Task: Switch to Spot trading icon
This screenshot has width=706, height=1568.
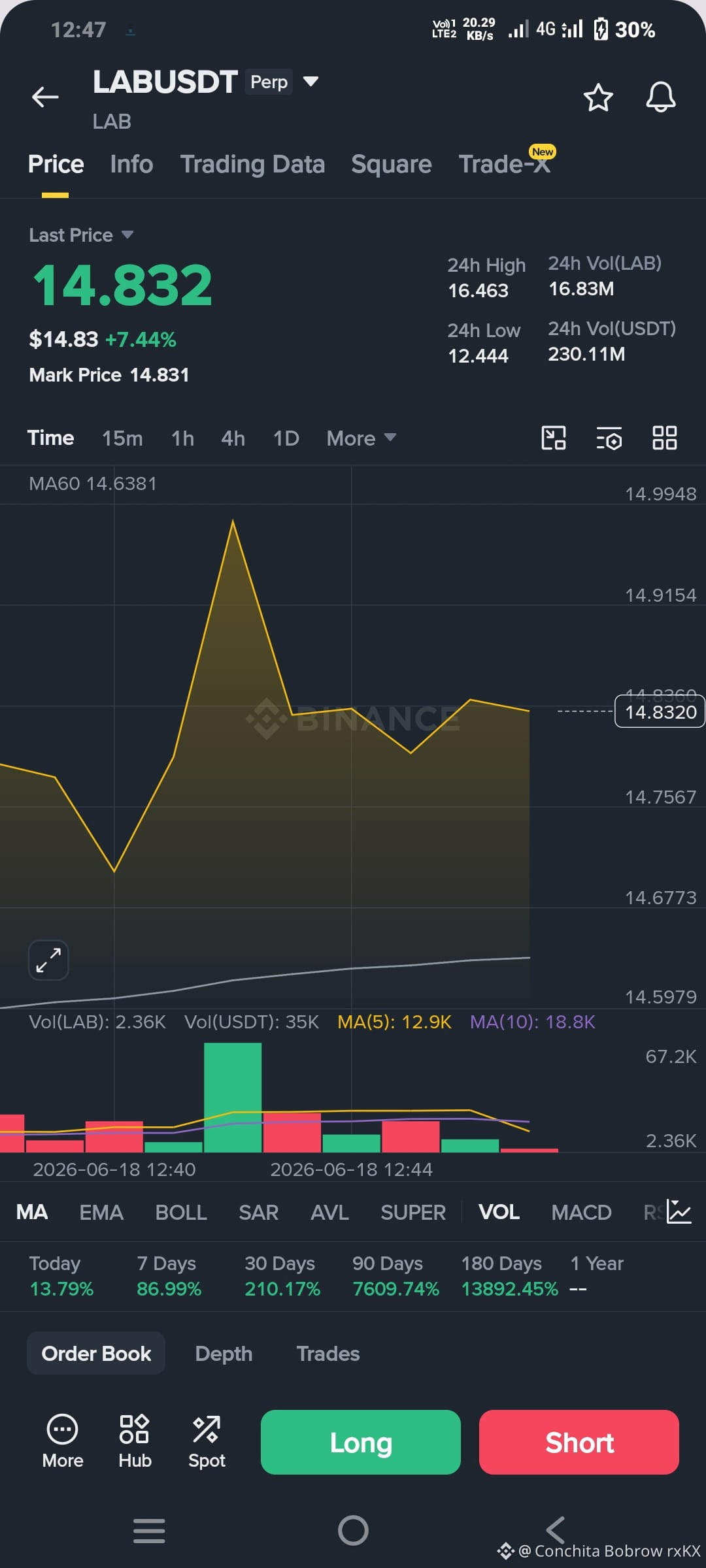Action: pyautogui.click(x=207, y=1441)
